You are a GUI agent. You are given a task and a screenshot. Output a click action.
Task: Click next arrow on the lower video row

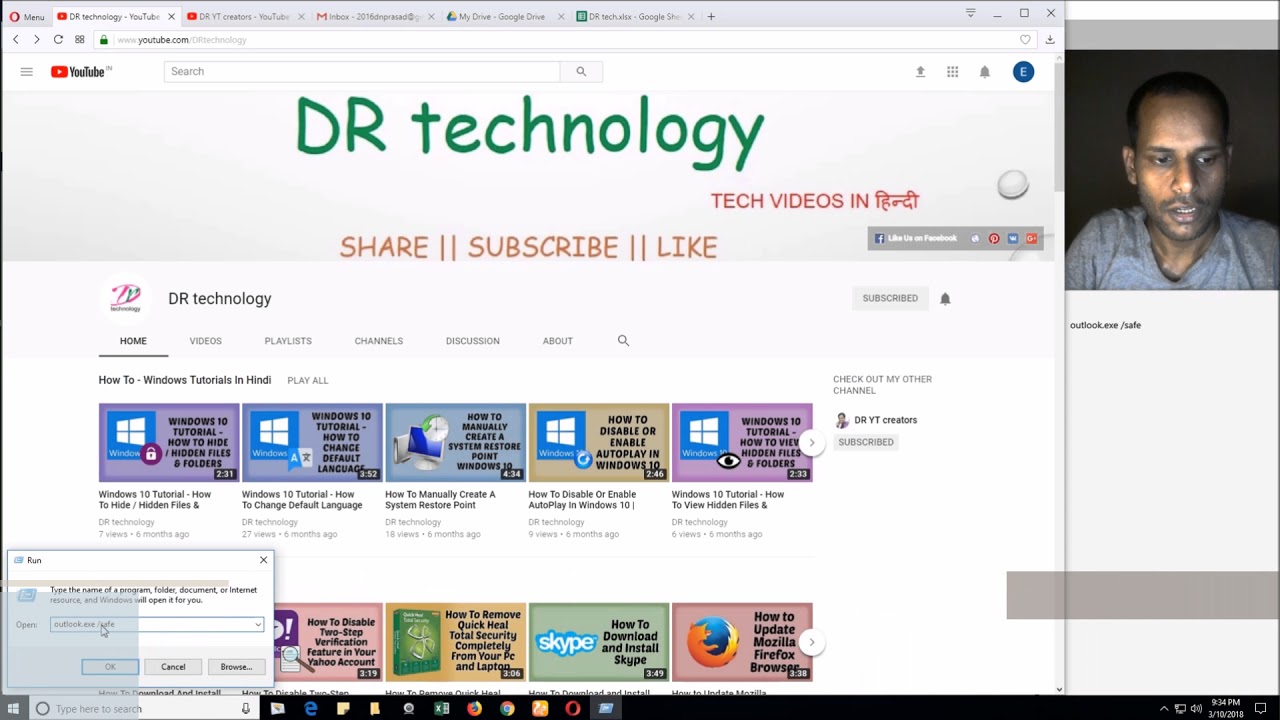[x=812, y=642]
